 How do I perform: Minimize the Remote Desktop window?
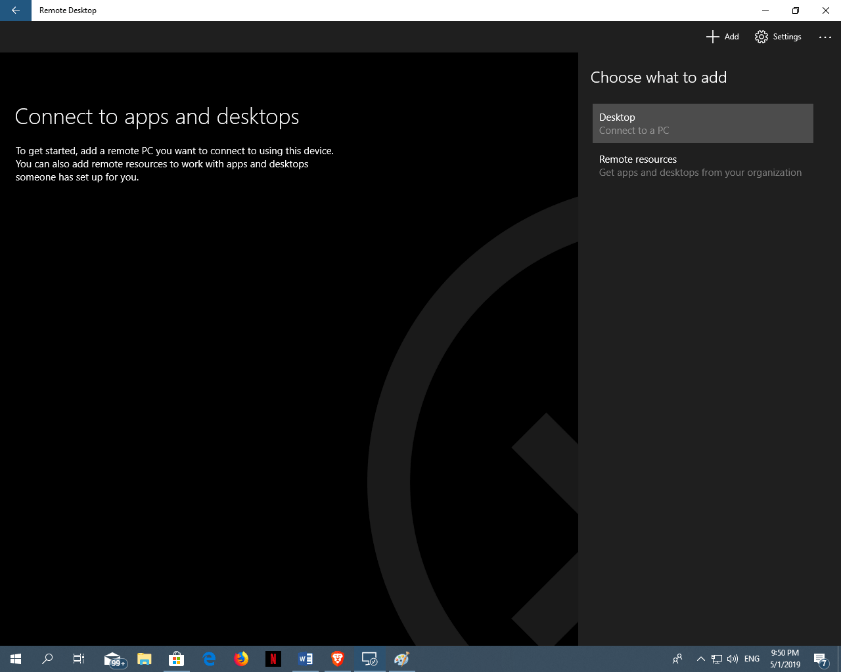[x=765, y=10]
